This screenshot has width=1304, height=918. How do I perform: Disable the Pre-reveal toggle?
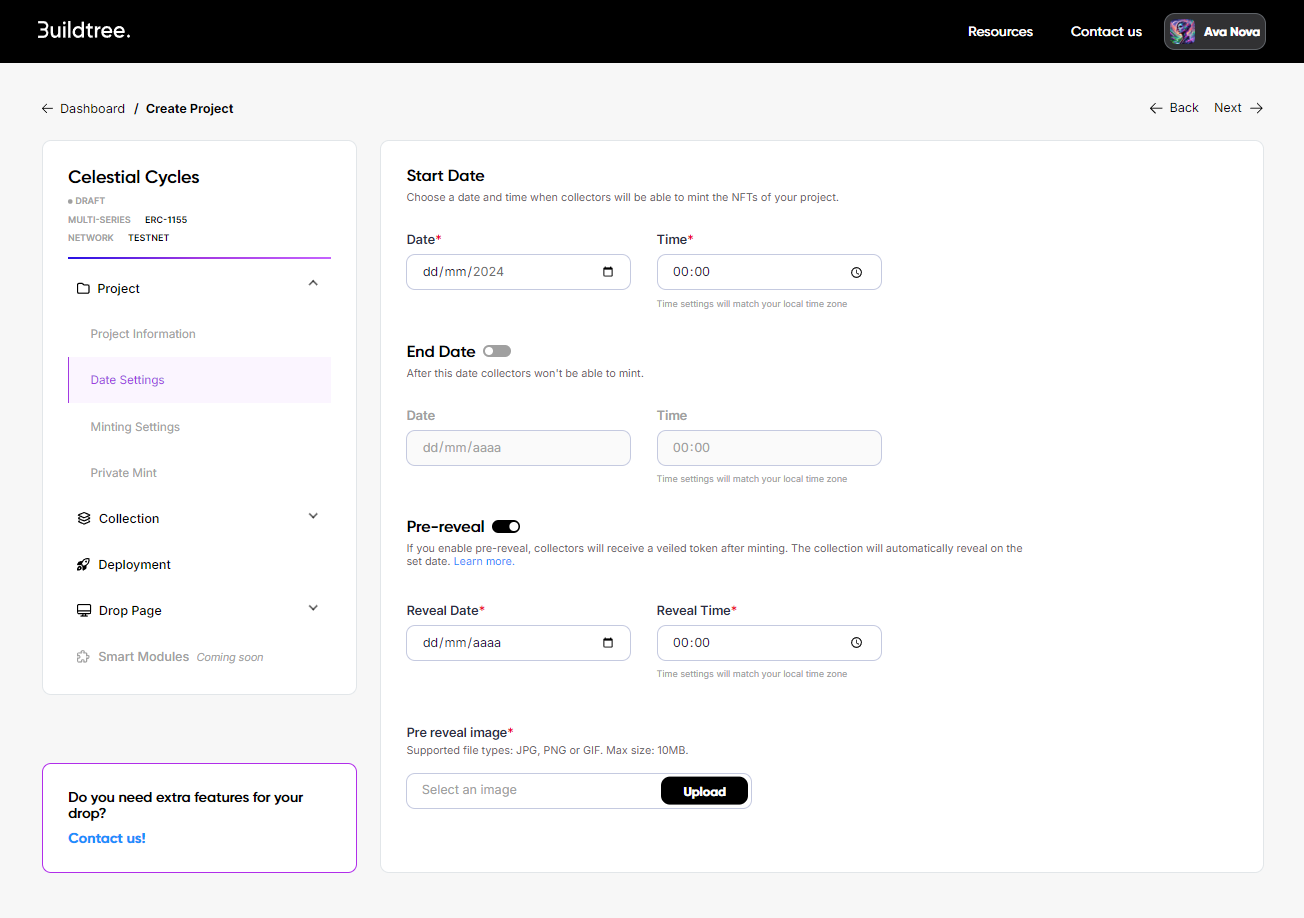tap(506, 527)
